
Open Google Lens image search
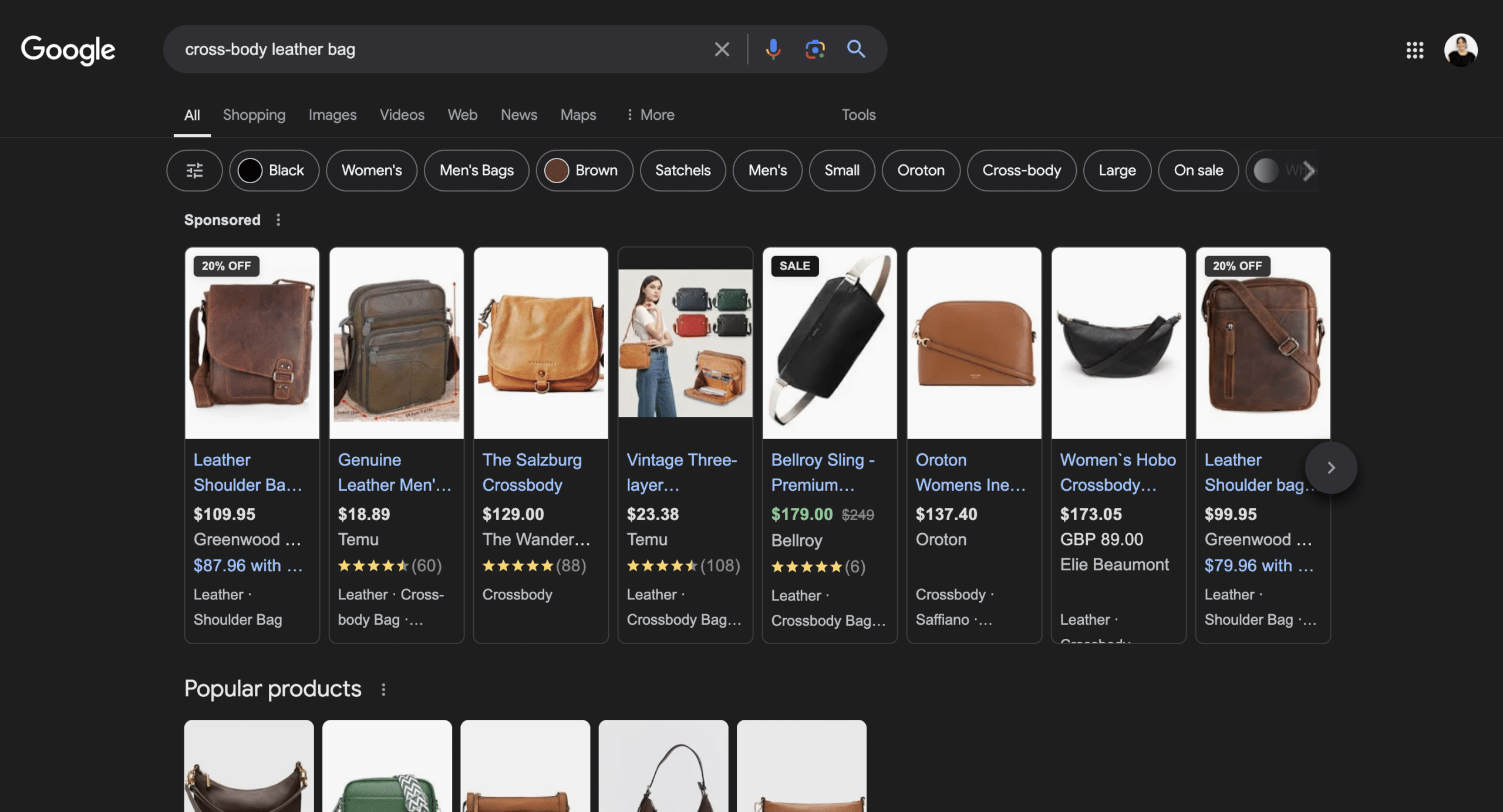pyautogui.click(x=815, y=49)
